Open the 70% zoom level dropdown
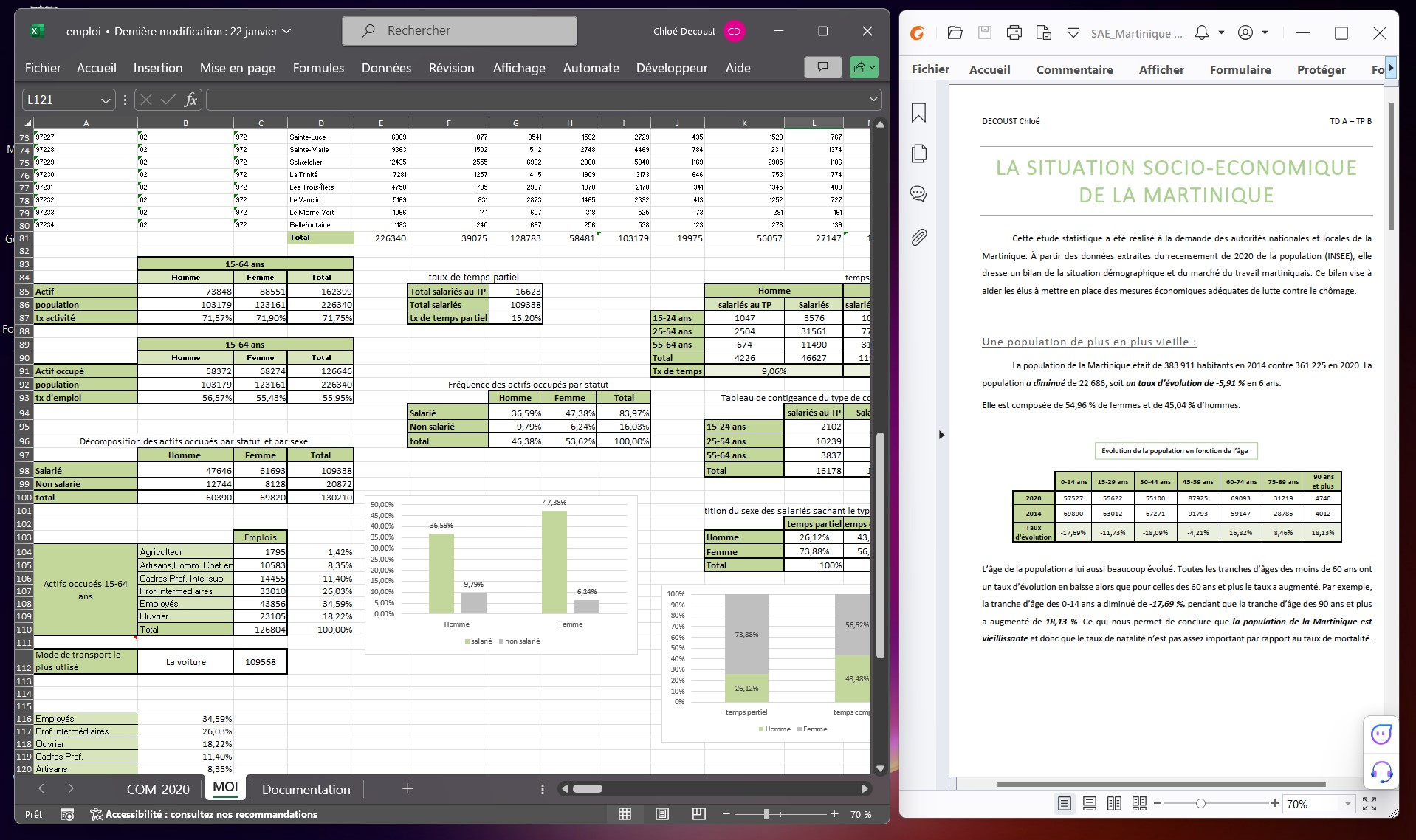Screen dimensions: 1416x840 click(x=1347, y=804)
